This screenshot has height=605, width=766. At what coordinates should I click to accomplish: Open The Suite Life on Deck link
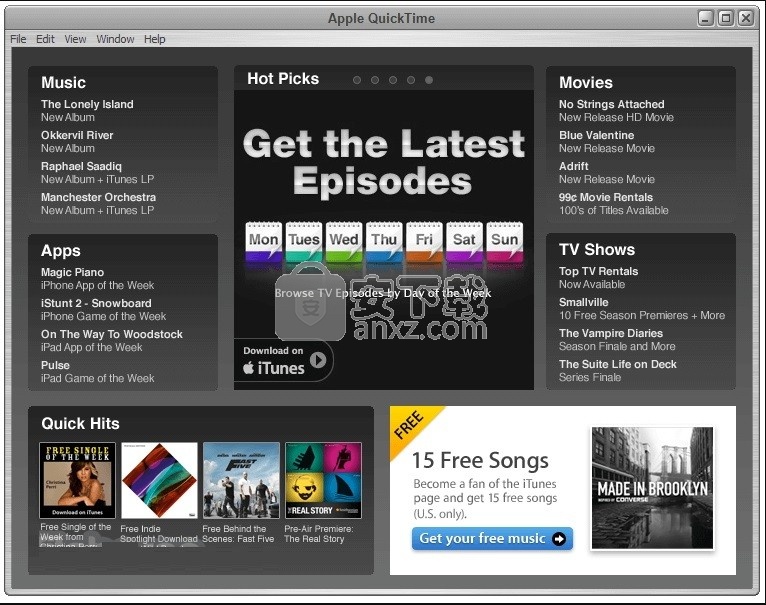click(618, 370)
